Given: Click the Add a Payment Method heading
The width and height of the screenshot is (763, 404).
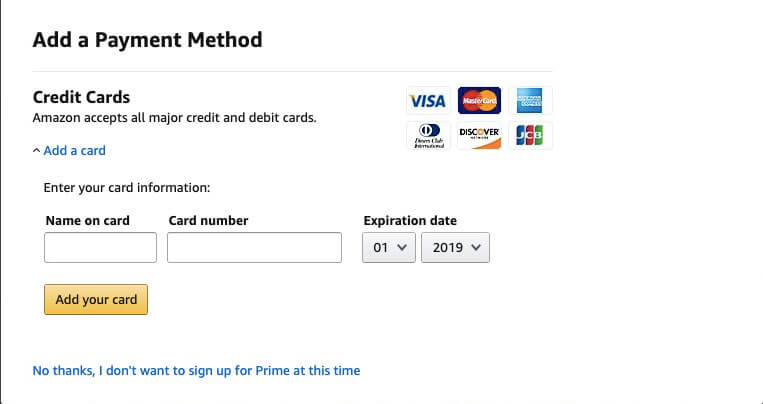Looking at the screenshot, I should tap(147, 40).
